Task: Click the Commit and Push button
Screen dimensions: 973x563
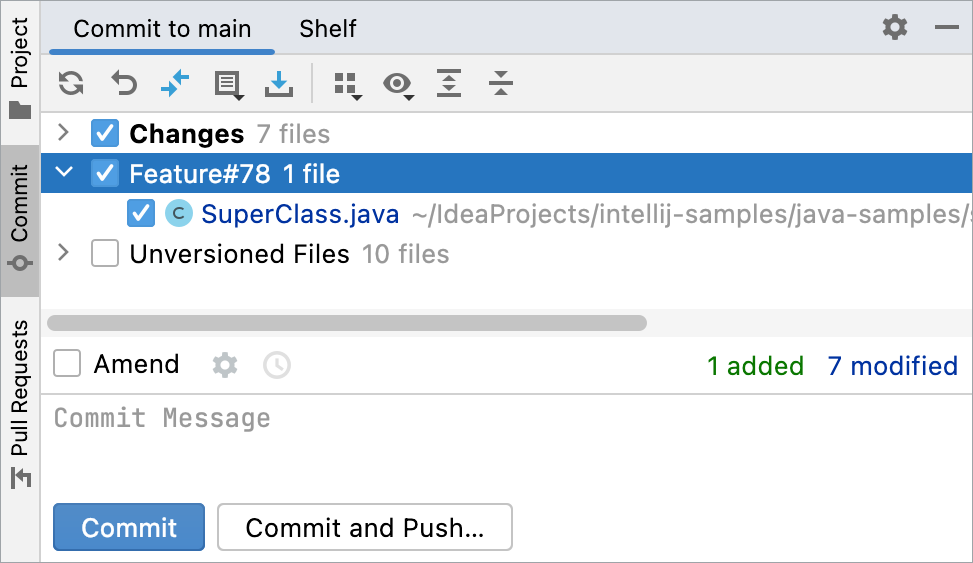Action: [365, 527]
